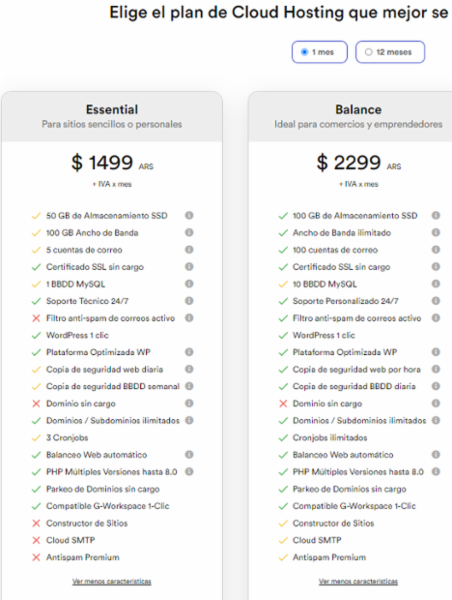Click info icon for 50 GB Almacenamiento SSD
Image resolution: width=452 pixels, height=600 pixels.
coord(189,215)
